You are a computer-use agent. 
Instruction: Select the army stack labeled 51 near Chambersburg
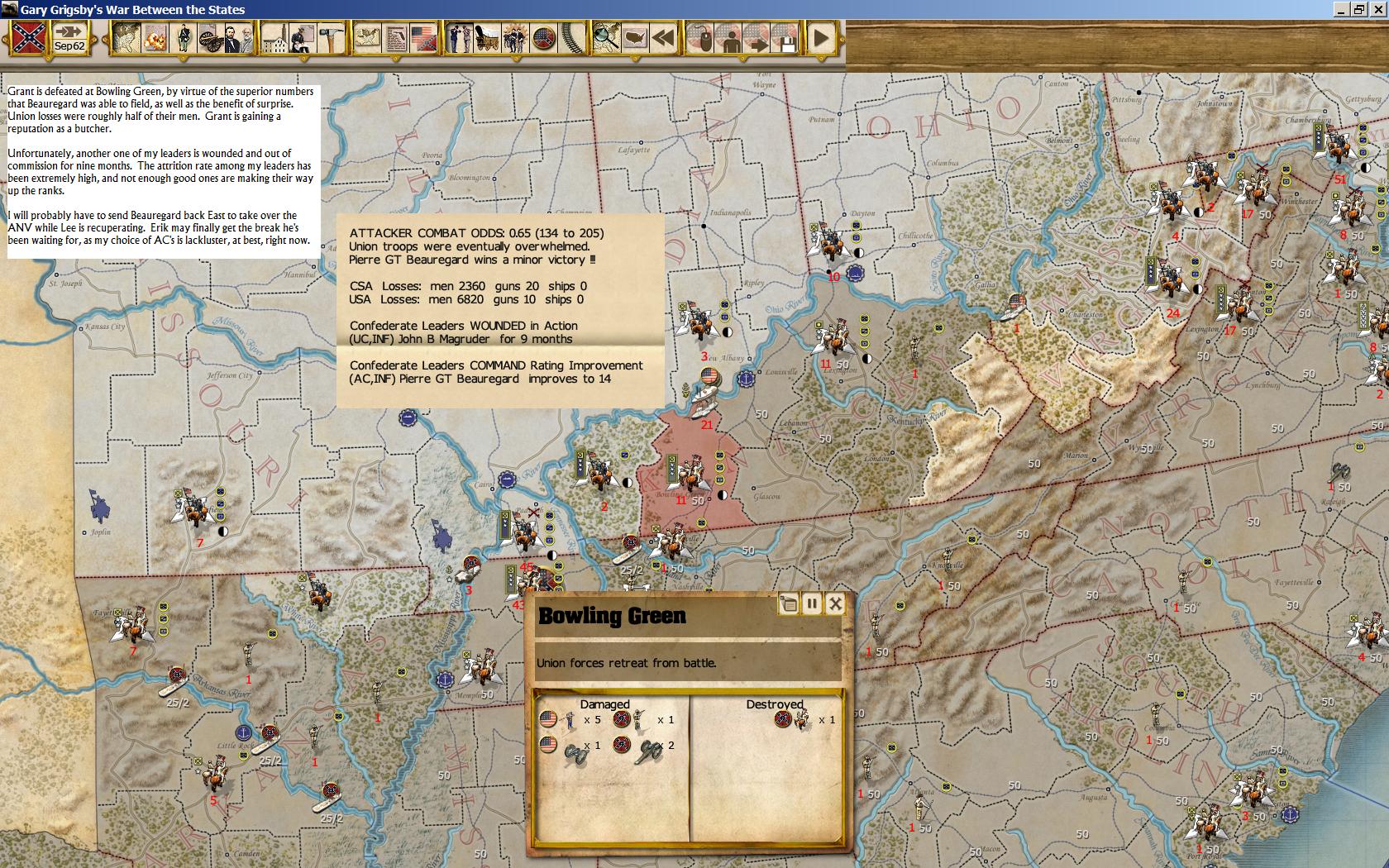pos(1338,147)
